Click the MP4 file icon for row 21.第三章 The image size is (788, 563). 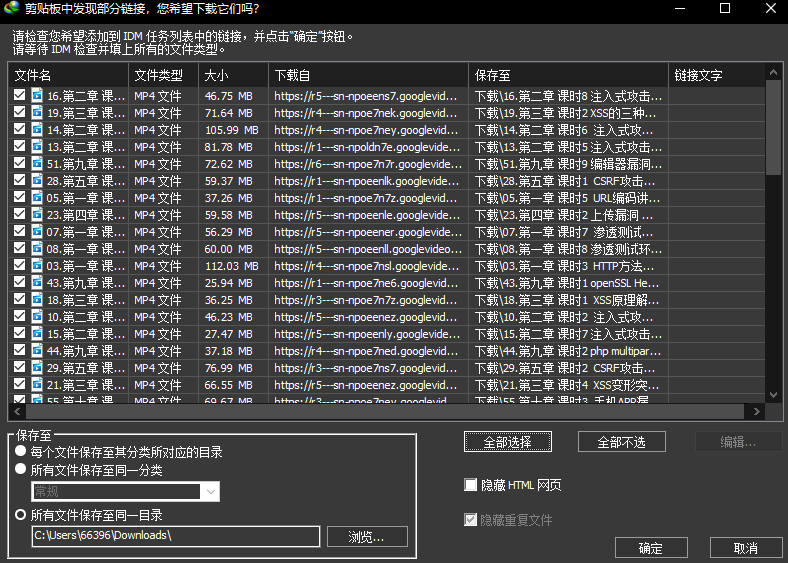coord(37,385)
